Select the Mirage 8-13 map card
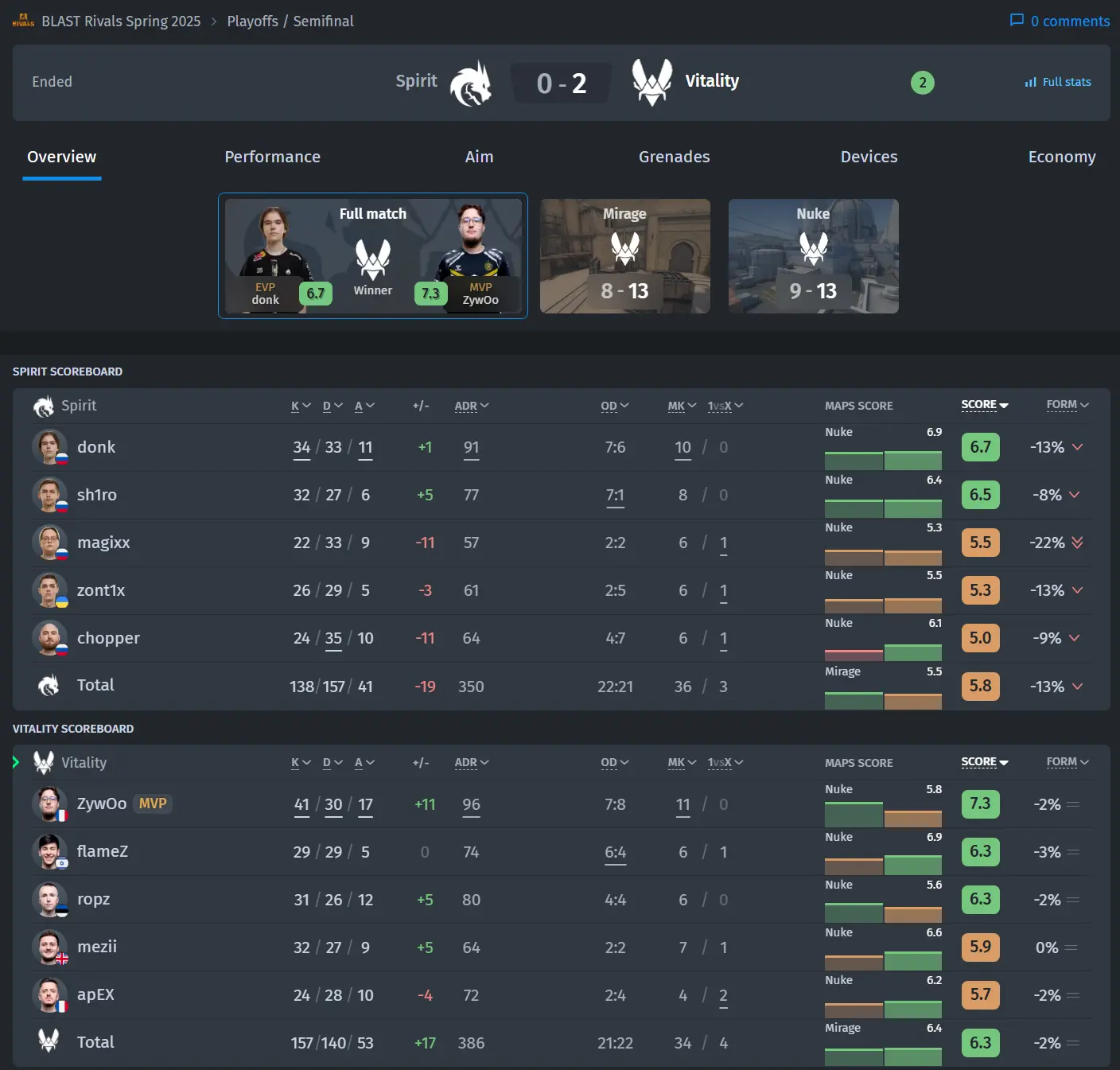Screen dimensions: 1120x1070 pyautogui.click(x=624, y=256)
